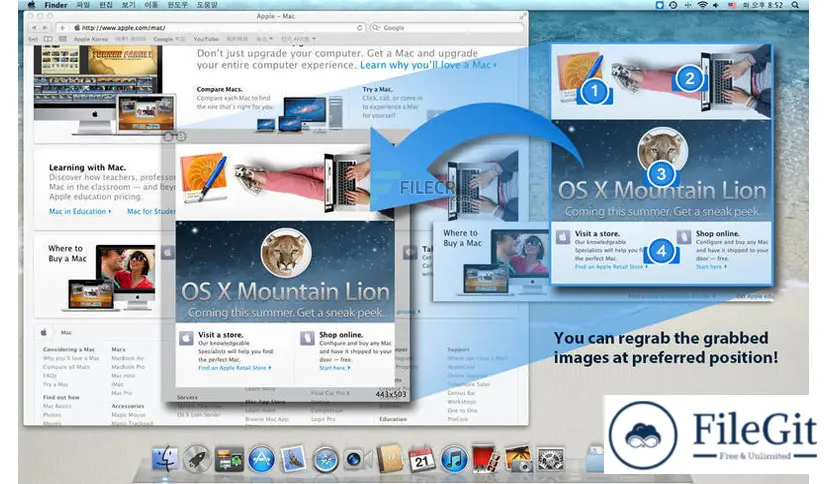Viewport: 836px width, 484px height.
Task: Click the menu bar clock showing 8:52
Action: tap(764, 5)
